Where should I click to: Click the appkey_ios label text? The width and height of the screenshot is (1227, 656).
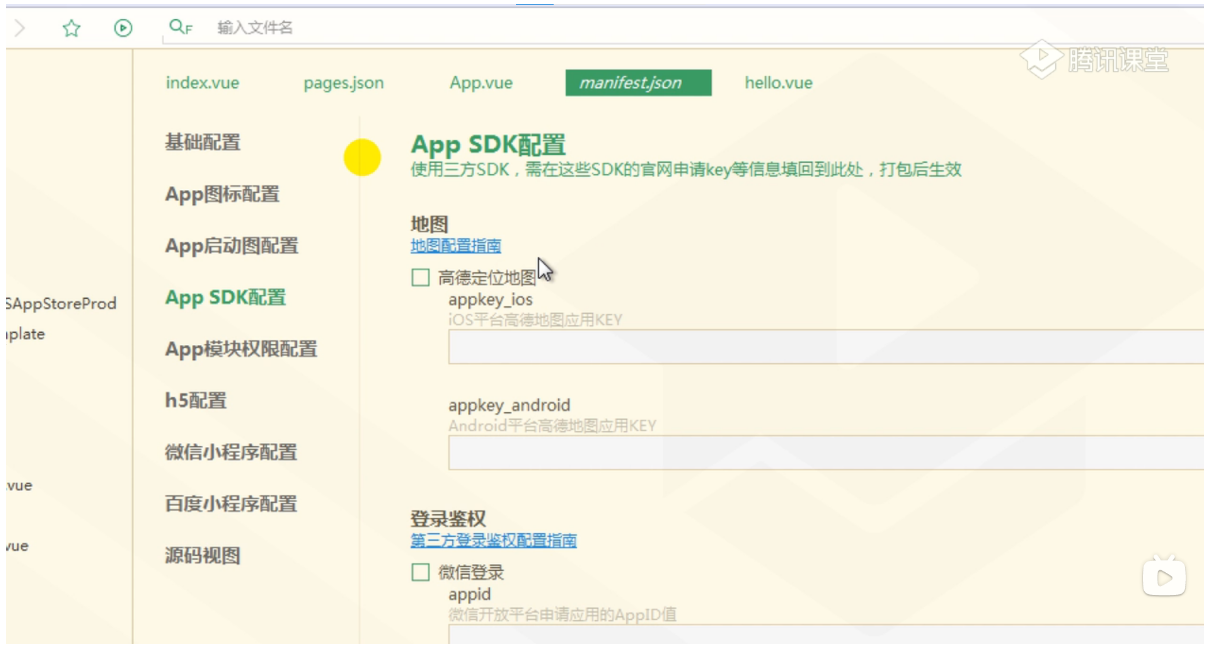pos(491,299)
